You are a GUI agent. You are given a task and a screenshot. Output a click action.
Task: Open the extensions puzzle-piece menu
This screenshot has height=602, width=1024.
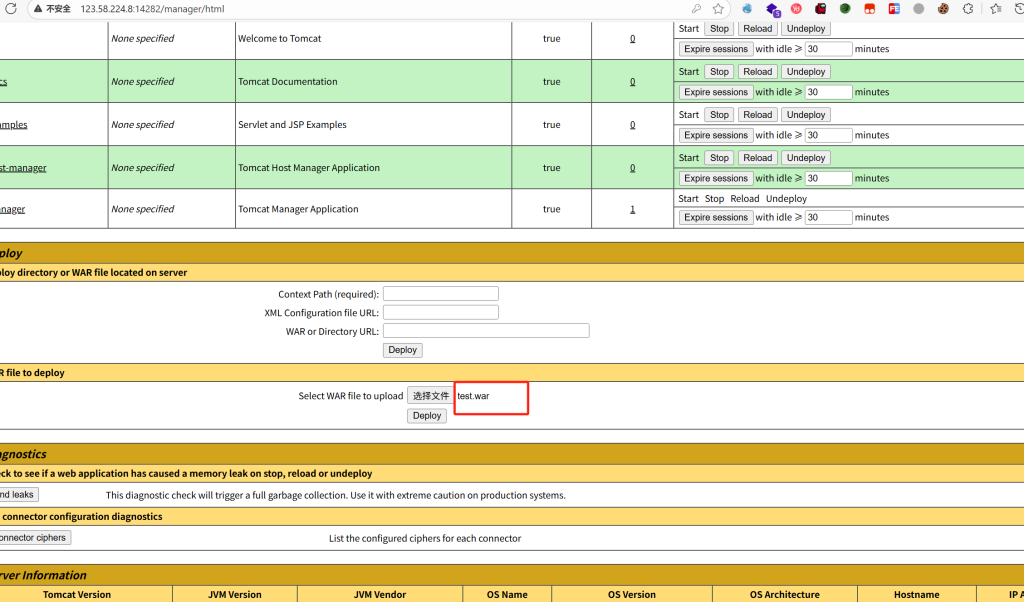point(968,8)
